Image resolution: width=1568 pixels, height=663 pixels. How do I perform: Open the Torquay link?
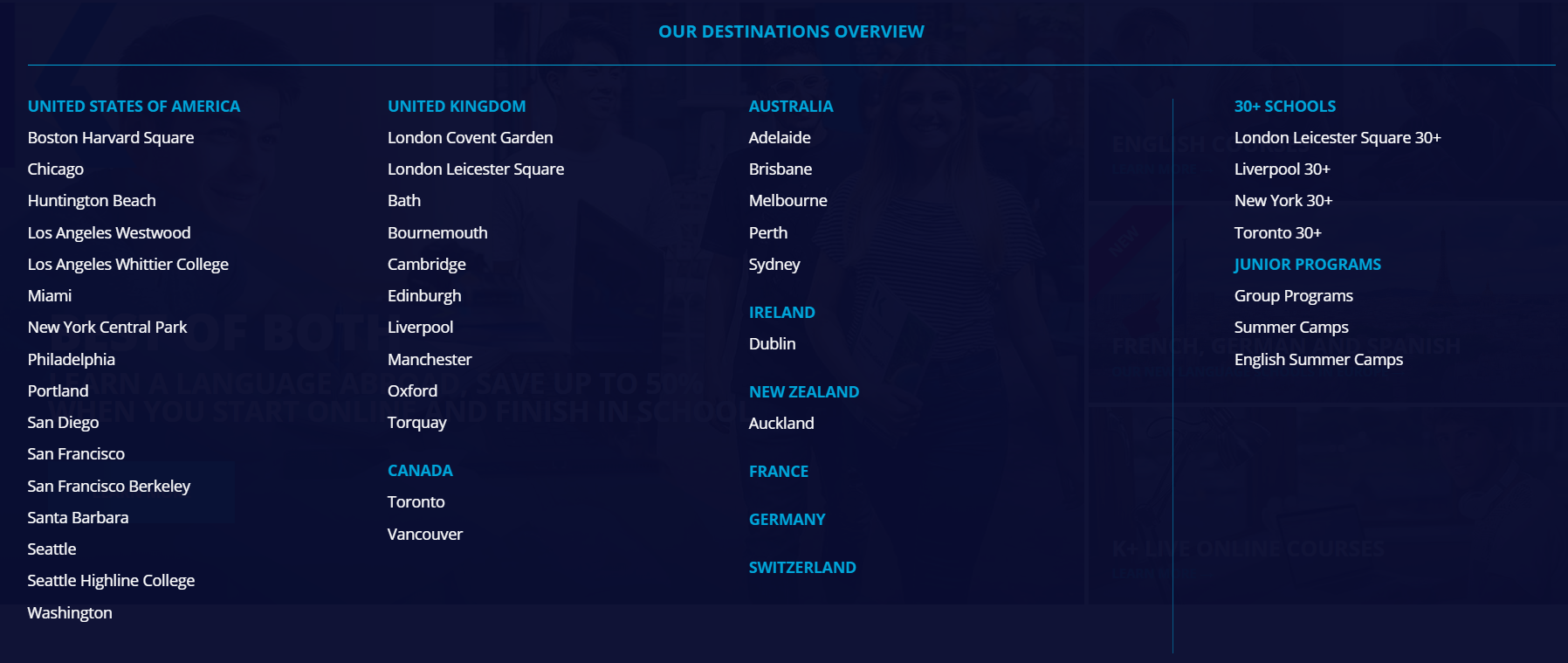(417, 422)
